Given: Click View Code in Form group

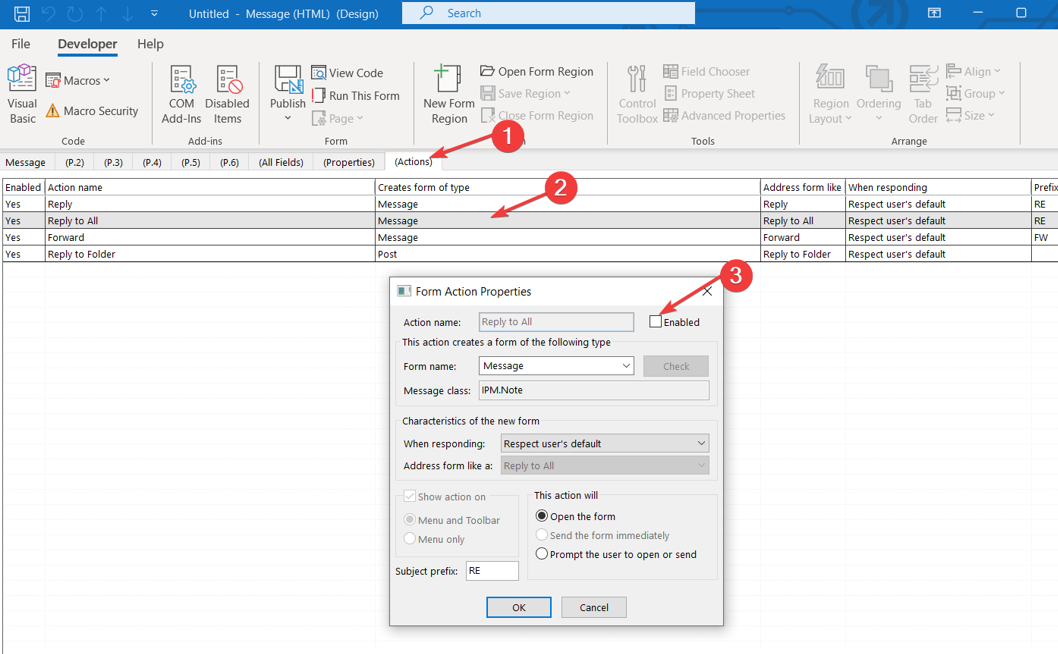Looking at the screenshot, I should (347, 73).
